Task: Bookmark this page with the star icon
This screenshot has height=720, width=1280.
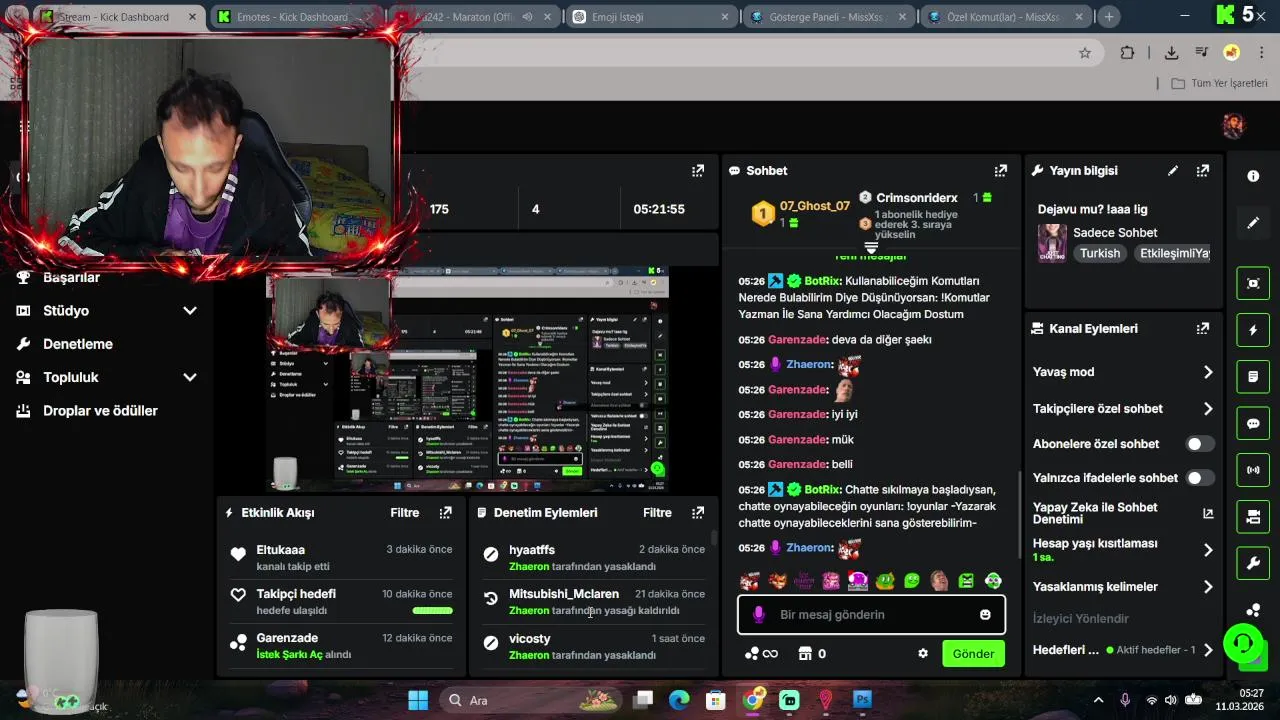Action: (x=1085, y=53)
